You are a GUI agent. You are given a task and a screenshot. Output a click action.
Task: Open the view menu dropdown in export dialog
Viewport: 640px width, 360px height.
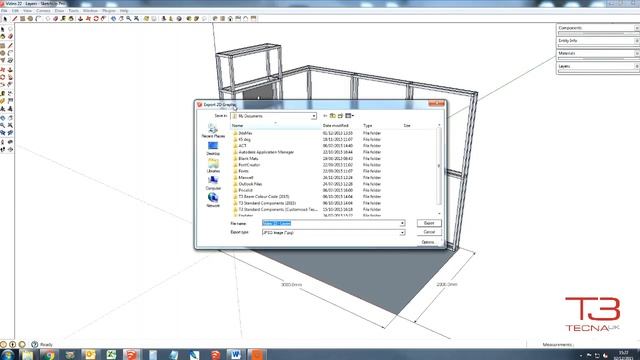point(350,116)
